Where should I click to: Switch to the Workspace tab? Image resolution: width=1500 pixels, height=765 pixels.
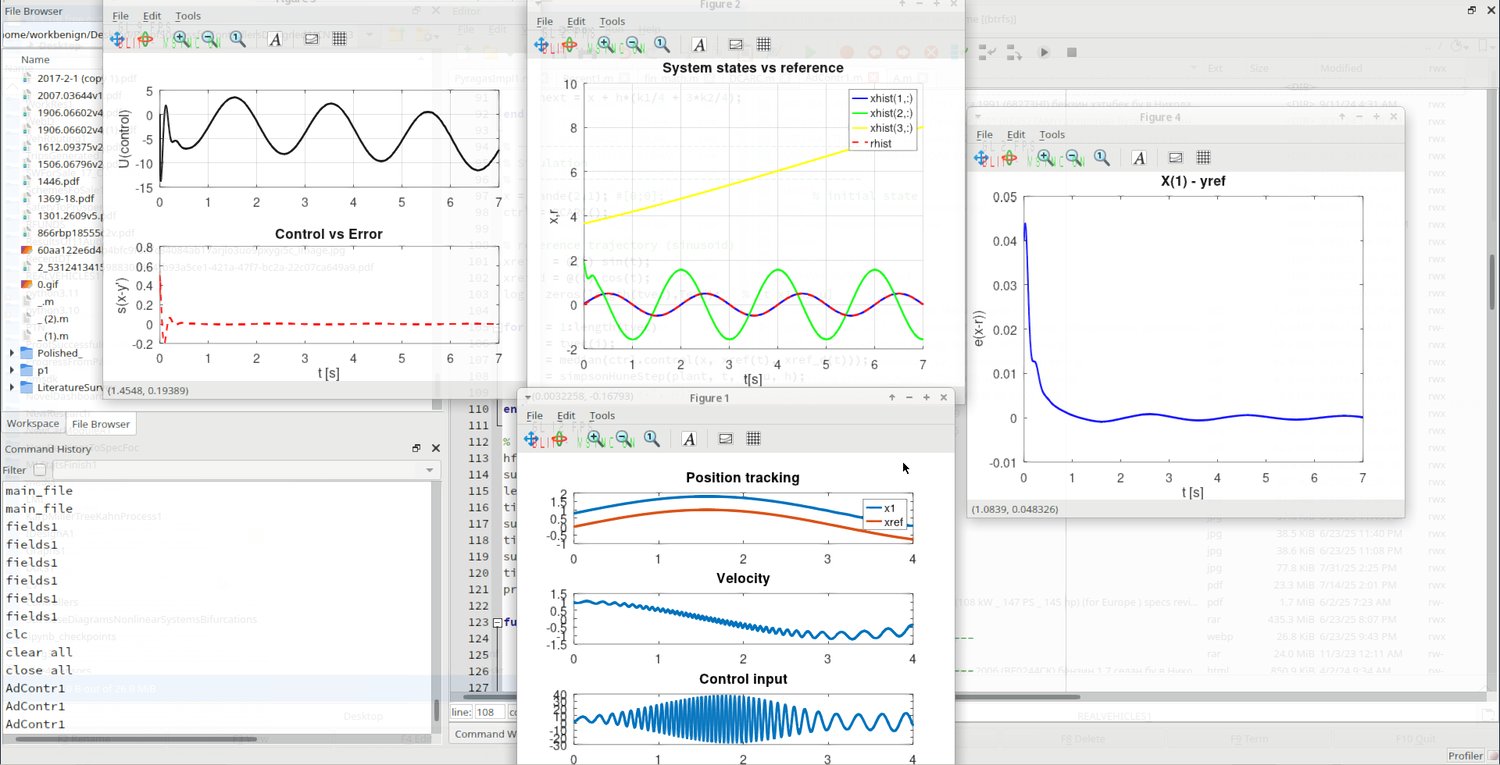coord(33,424)
